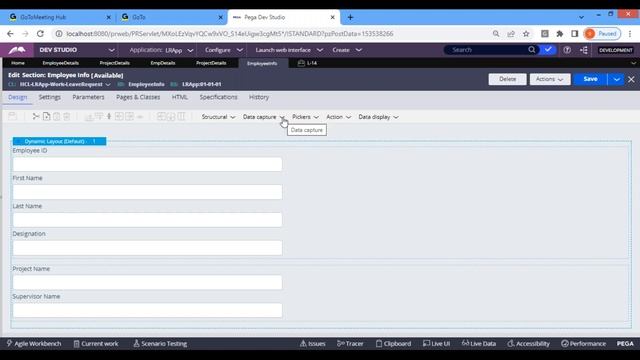Open the Actions dropdown button

[550, 79]
